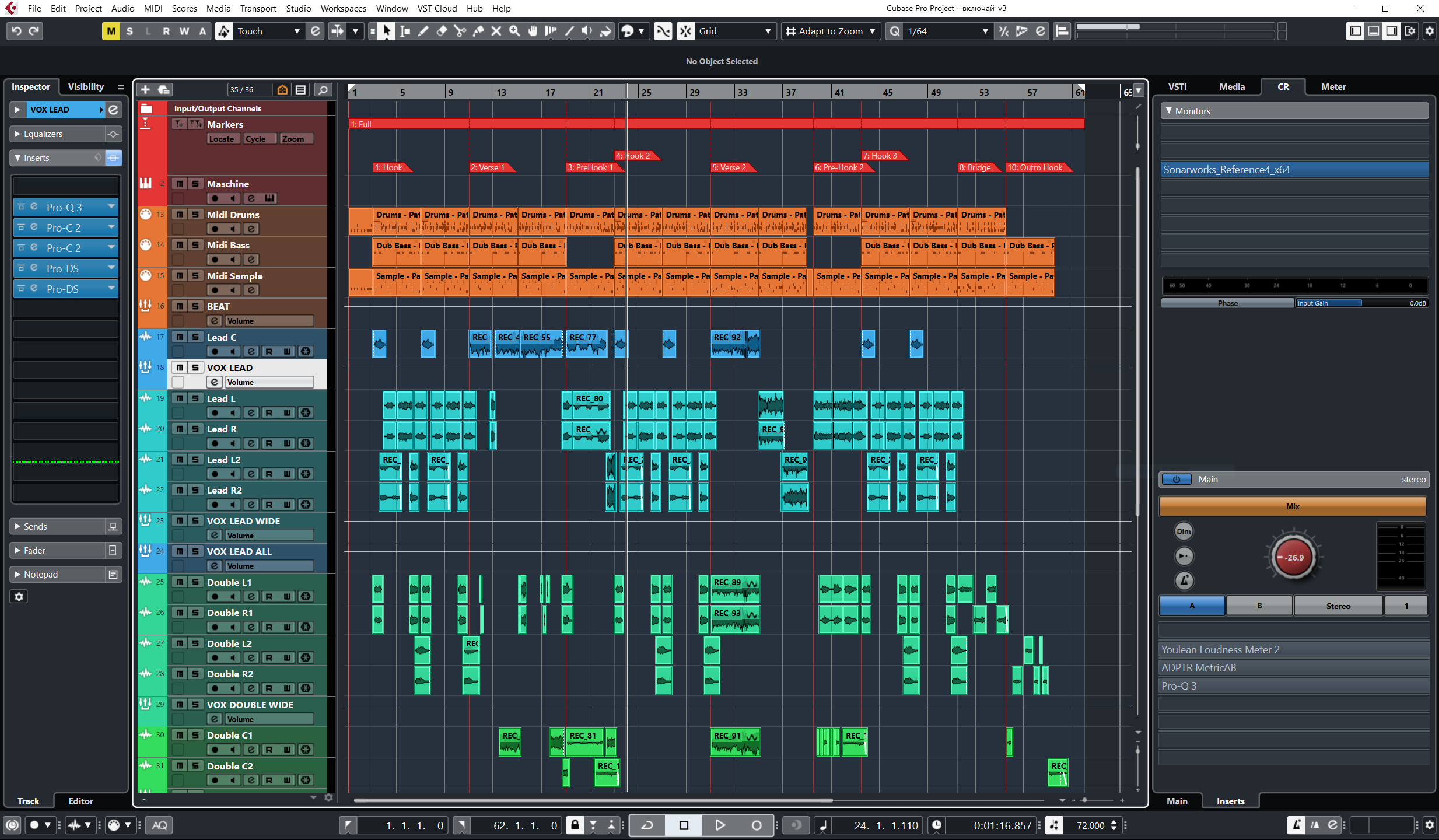Screen dimensions: 1439x840
Task: Click the Add Track plus icon
Action: (x=146, y=89)
